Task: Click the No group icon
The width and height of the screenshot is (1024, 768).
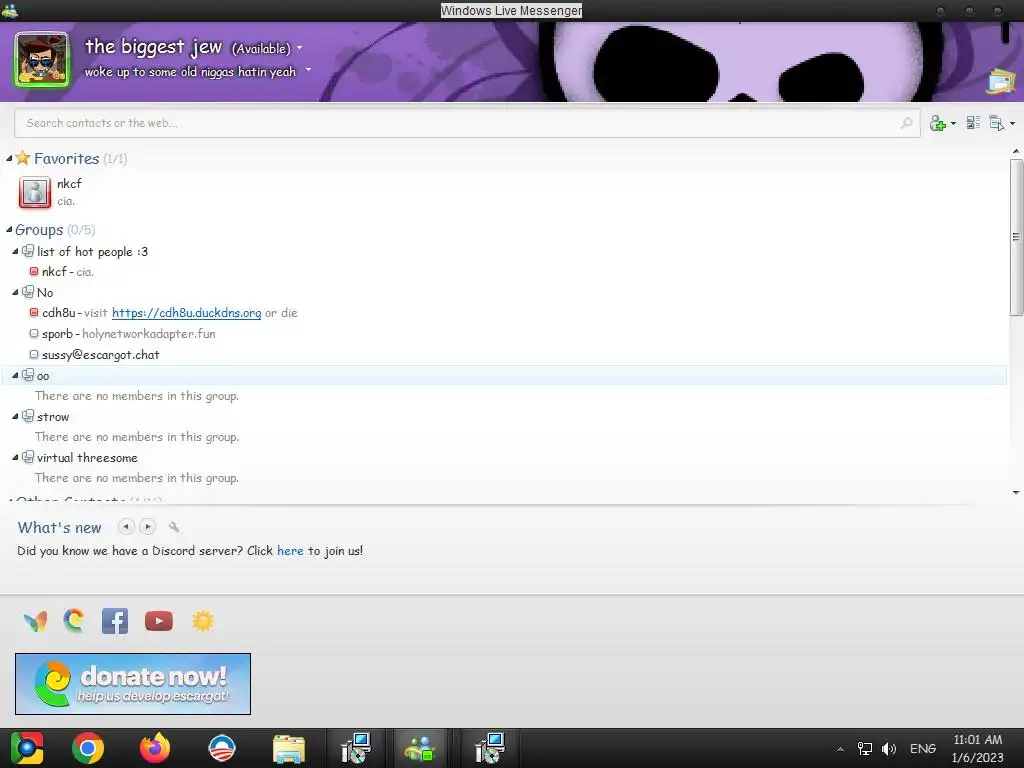Action: coord(28,292)
